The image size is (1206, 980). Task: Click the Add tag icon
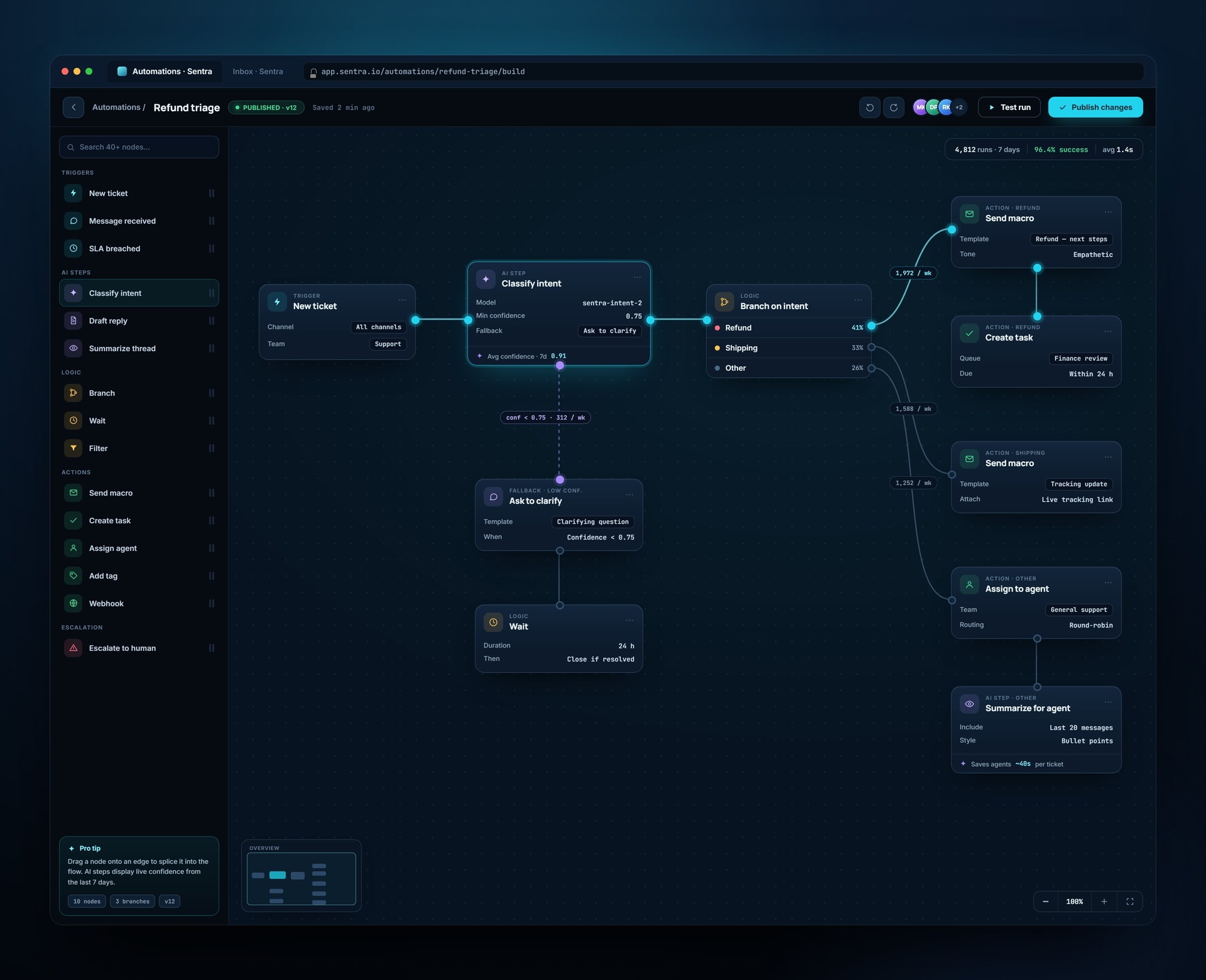[73, 575]
